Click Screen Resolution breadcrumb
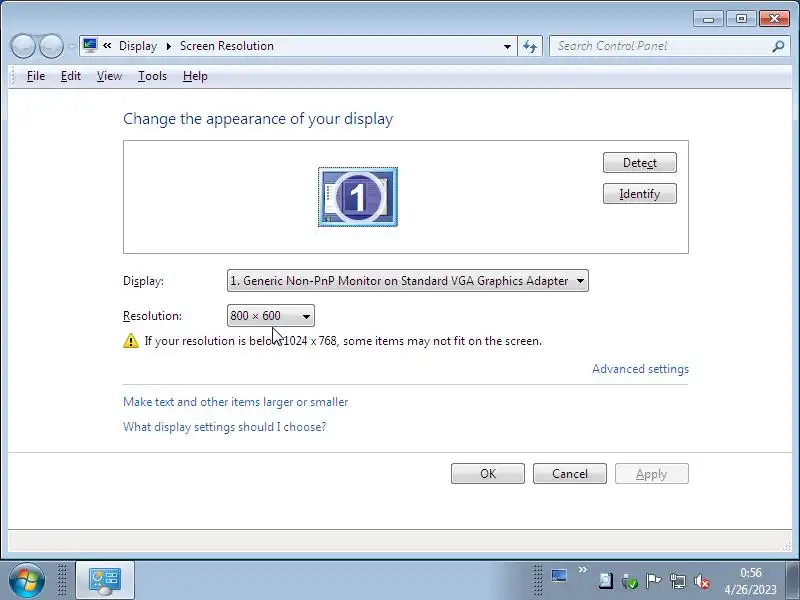This screenshot has height=600, width=800. [x=227, y=46]
